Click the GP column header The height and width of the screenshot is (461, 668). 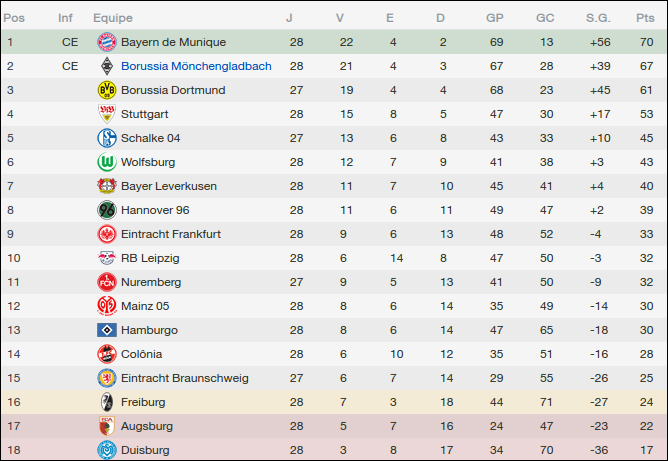494,18
